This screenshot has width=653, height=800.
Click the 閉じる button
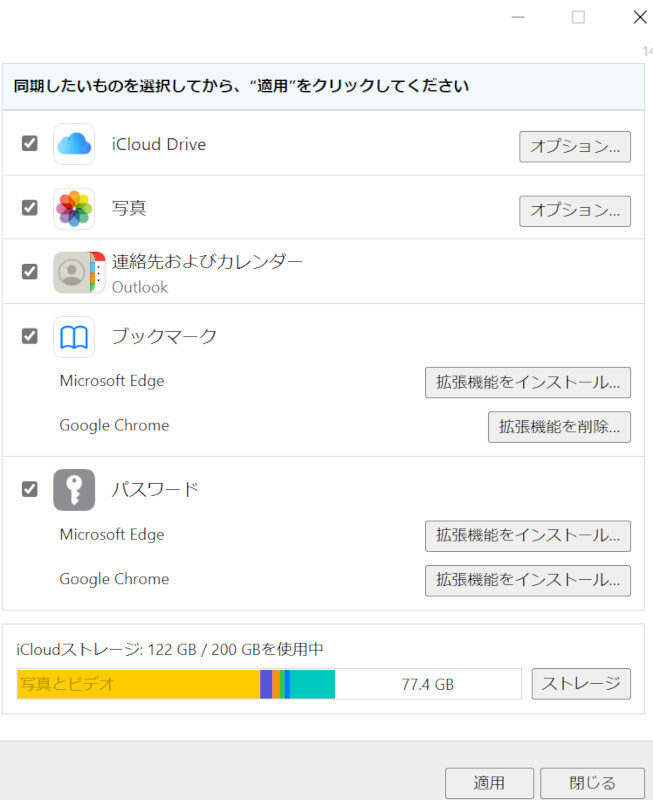[x=592, y=783]
